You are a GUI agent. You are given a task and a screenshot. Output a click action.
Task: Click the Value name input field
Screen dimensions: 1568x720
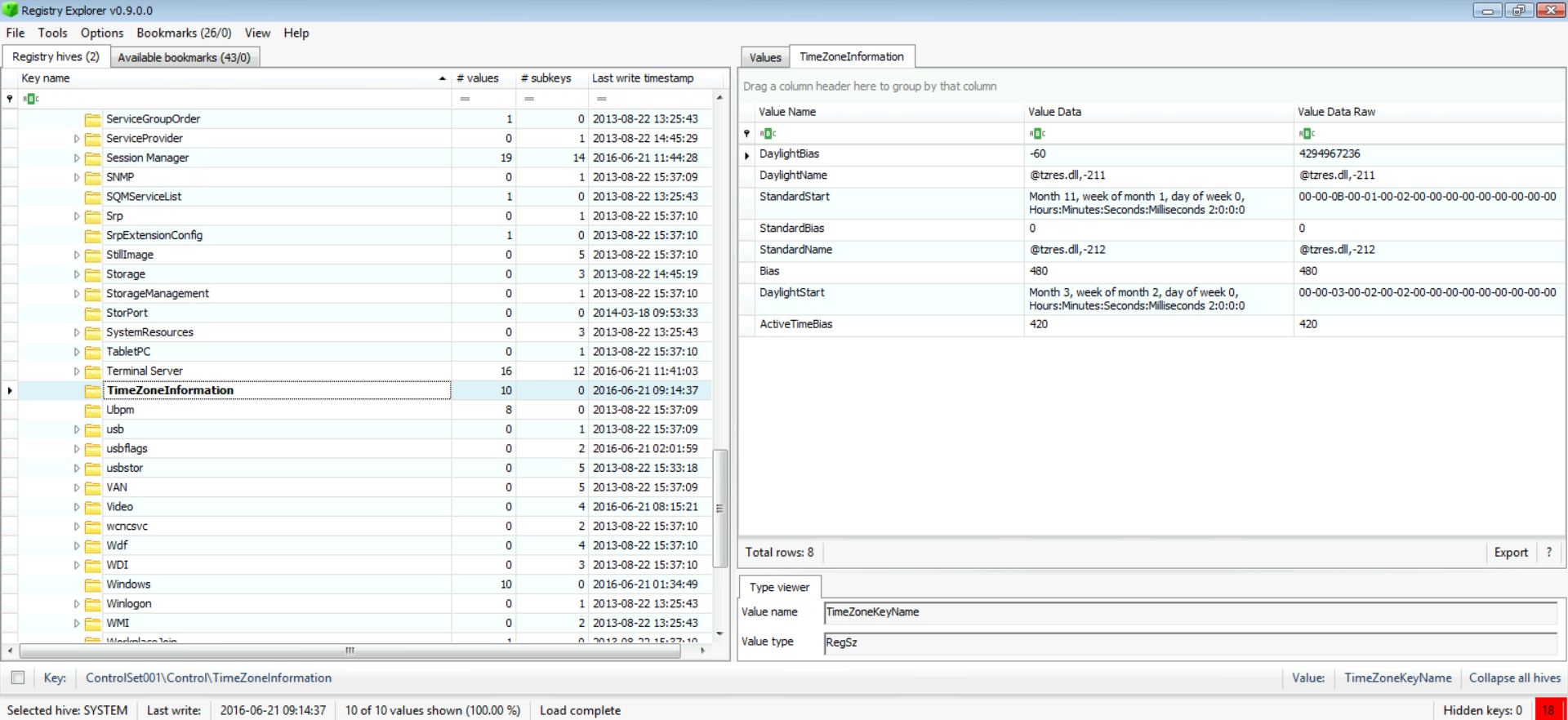1191,612
